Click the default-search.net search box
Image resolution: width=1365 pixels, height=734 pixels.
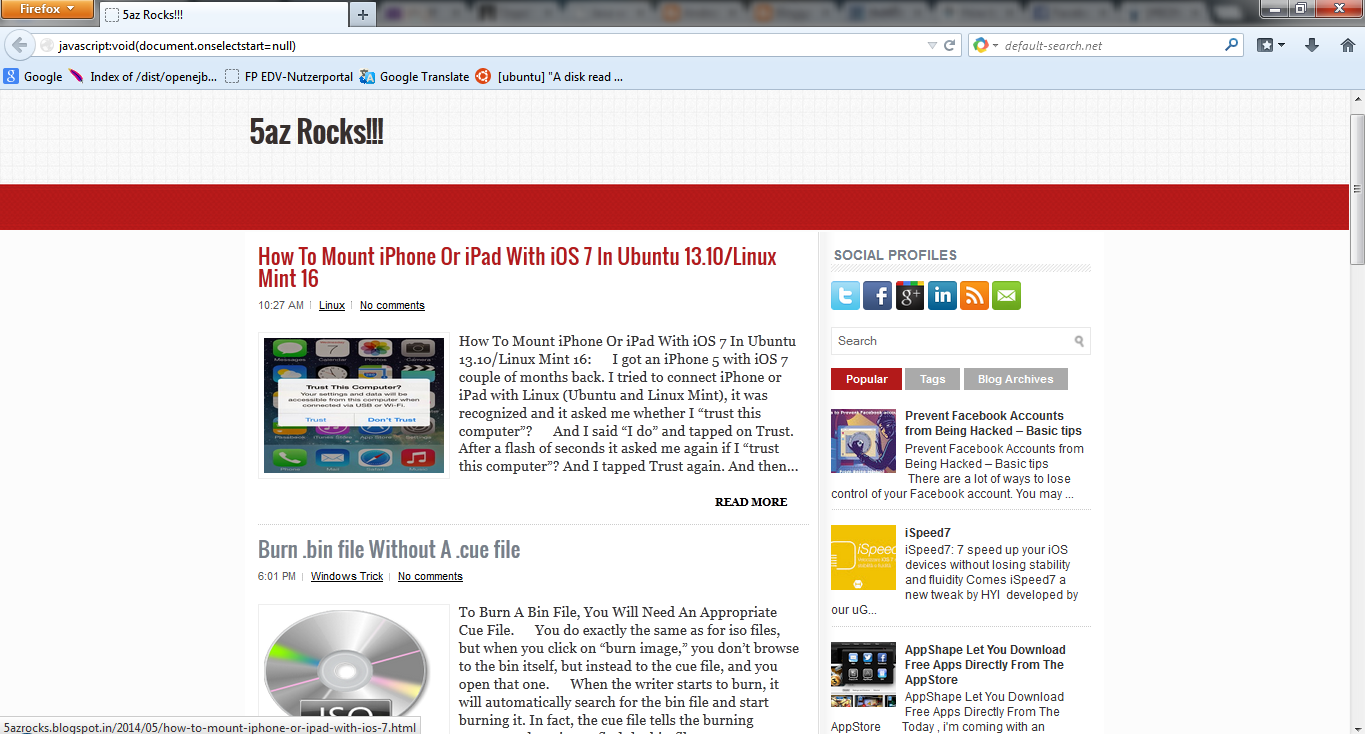click(x=1112, y=46)
